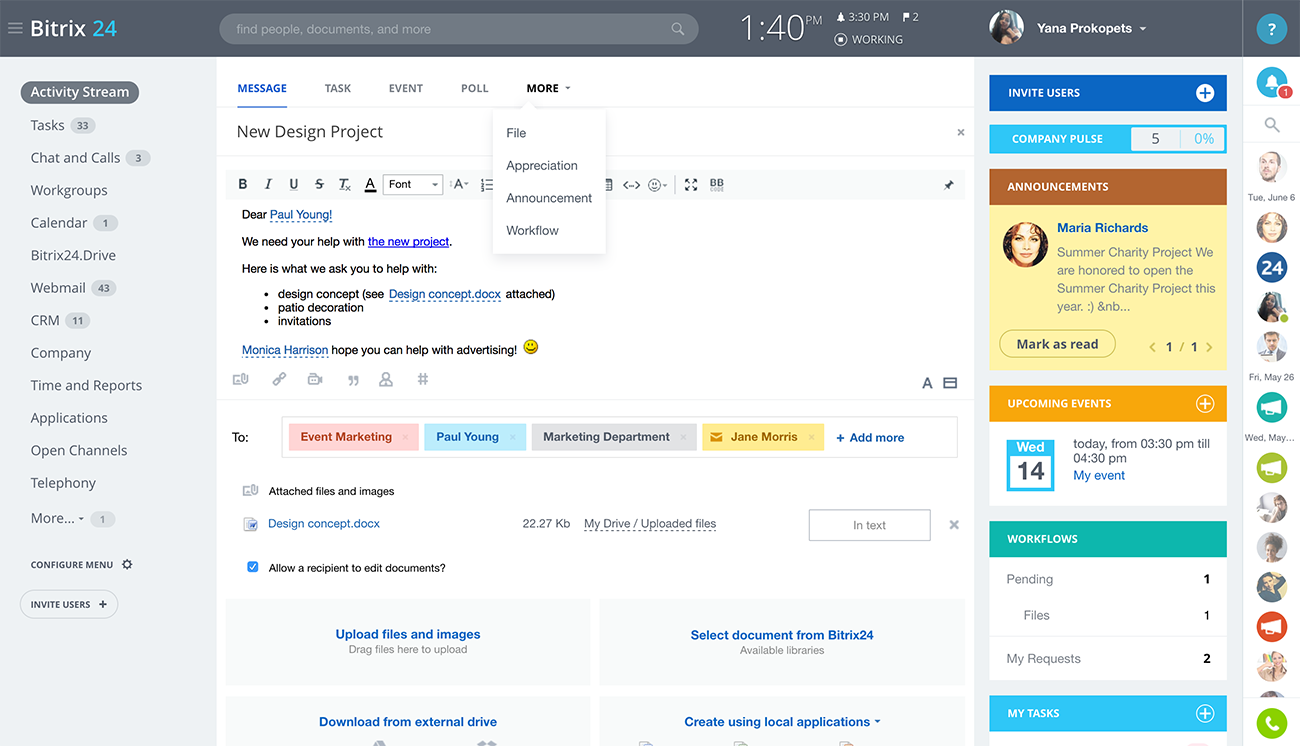Open the Font dropdown
1300x746 pixels.
point(414,185)
